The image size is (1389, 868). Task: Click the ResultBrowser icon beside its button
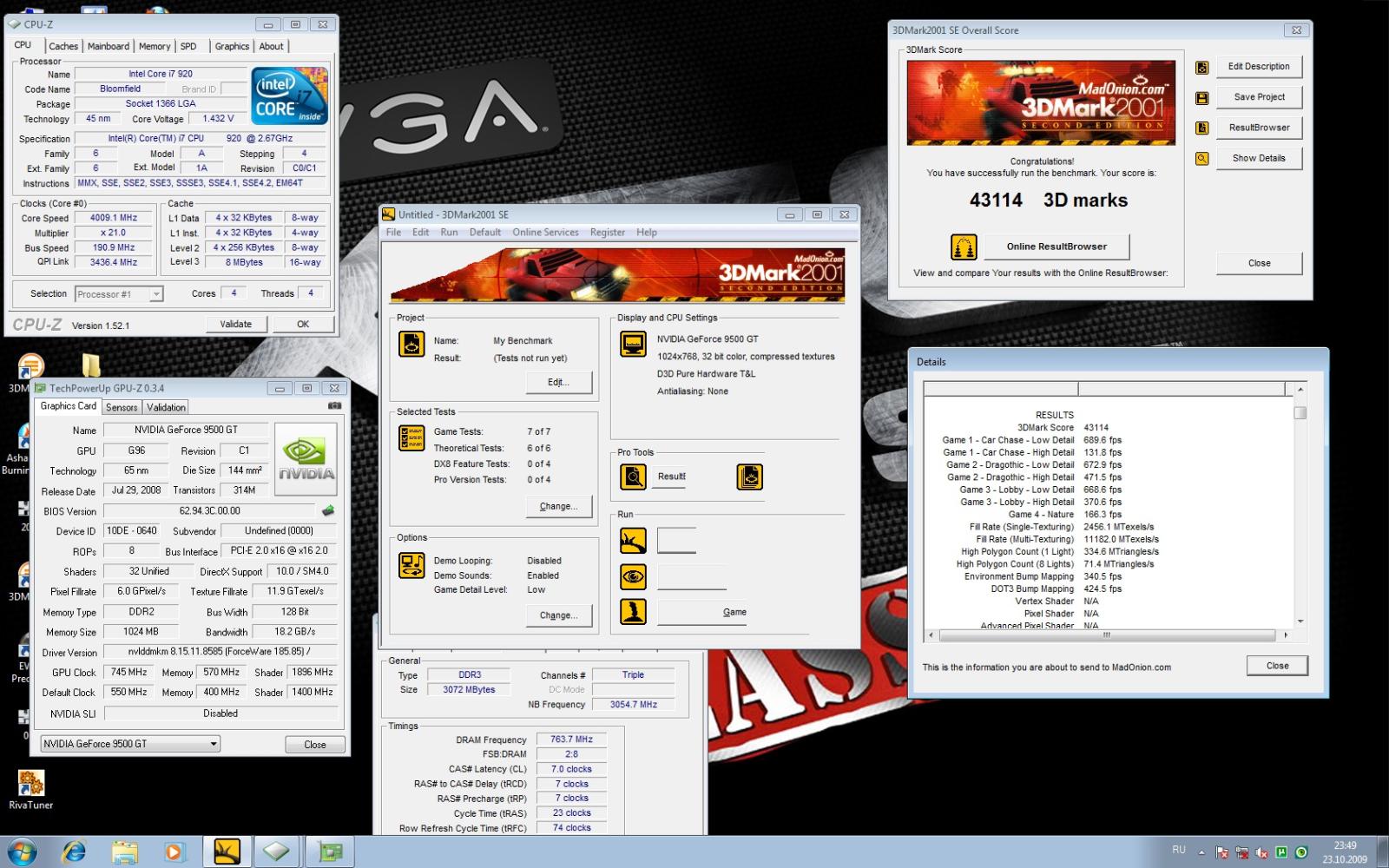(x=1202, y=128)
